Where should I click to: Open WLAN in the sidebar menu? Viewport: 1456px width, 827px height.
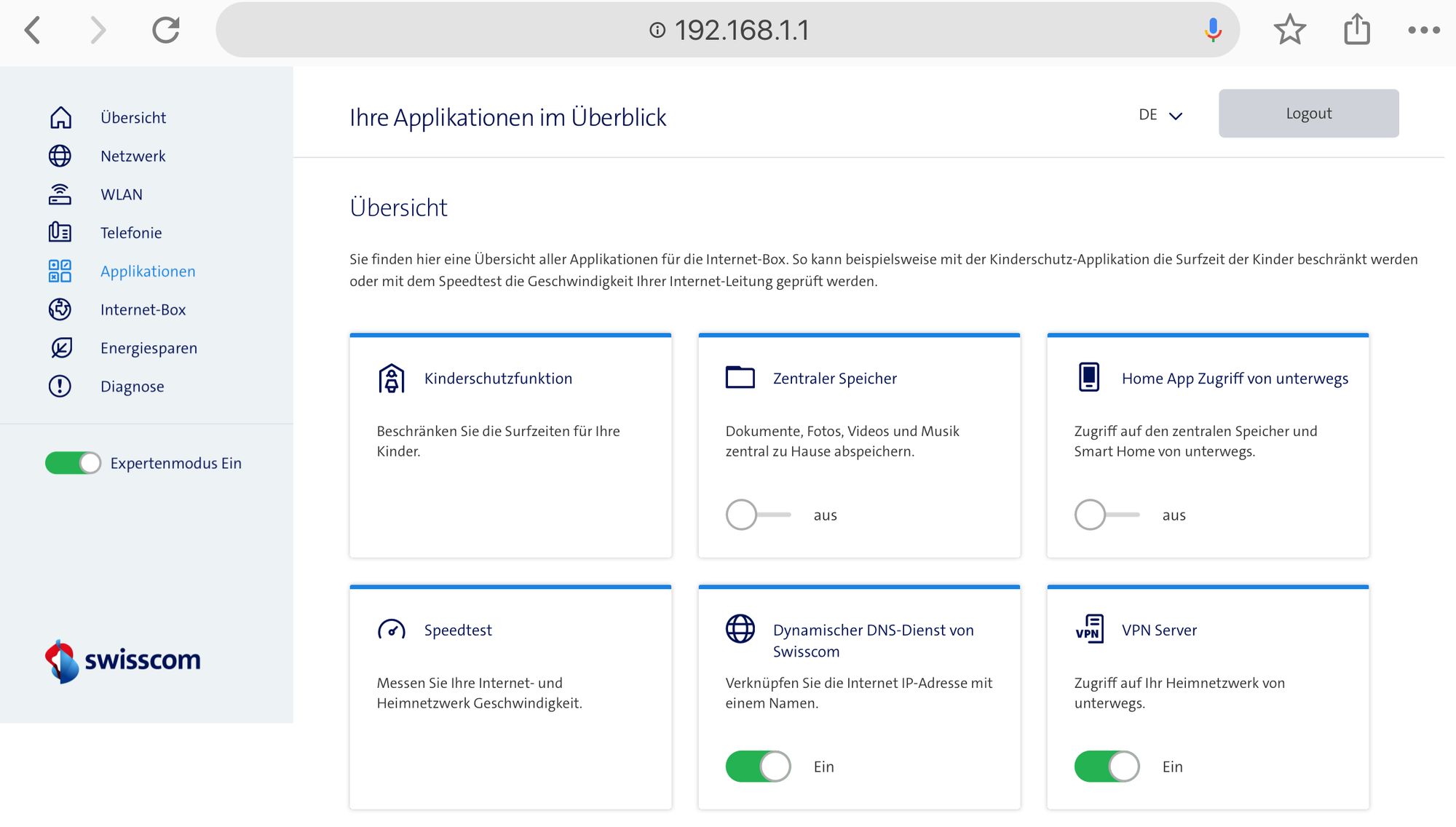122,194
